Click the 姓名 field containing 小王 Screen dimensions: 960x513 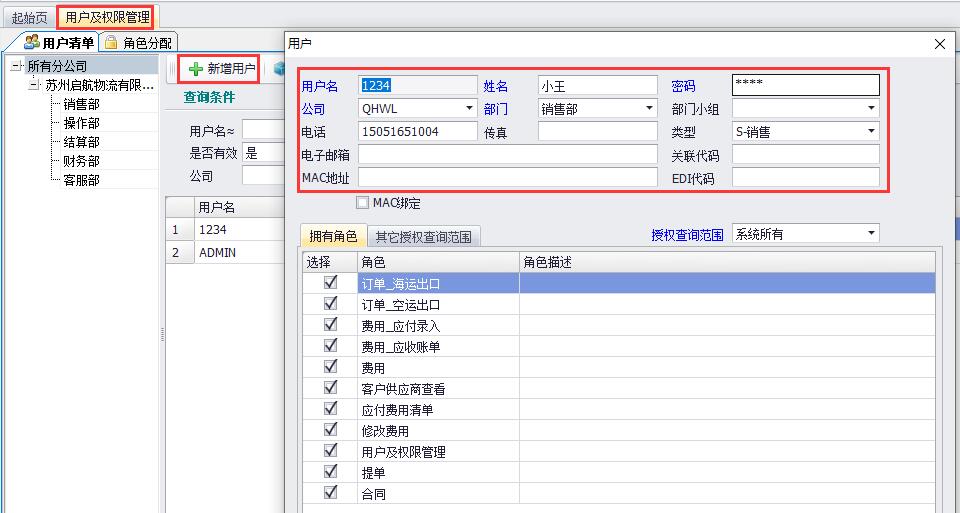[598, 86]
